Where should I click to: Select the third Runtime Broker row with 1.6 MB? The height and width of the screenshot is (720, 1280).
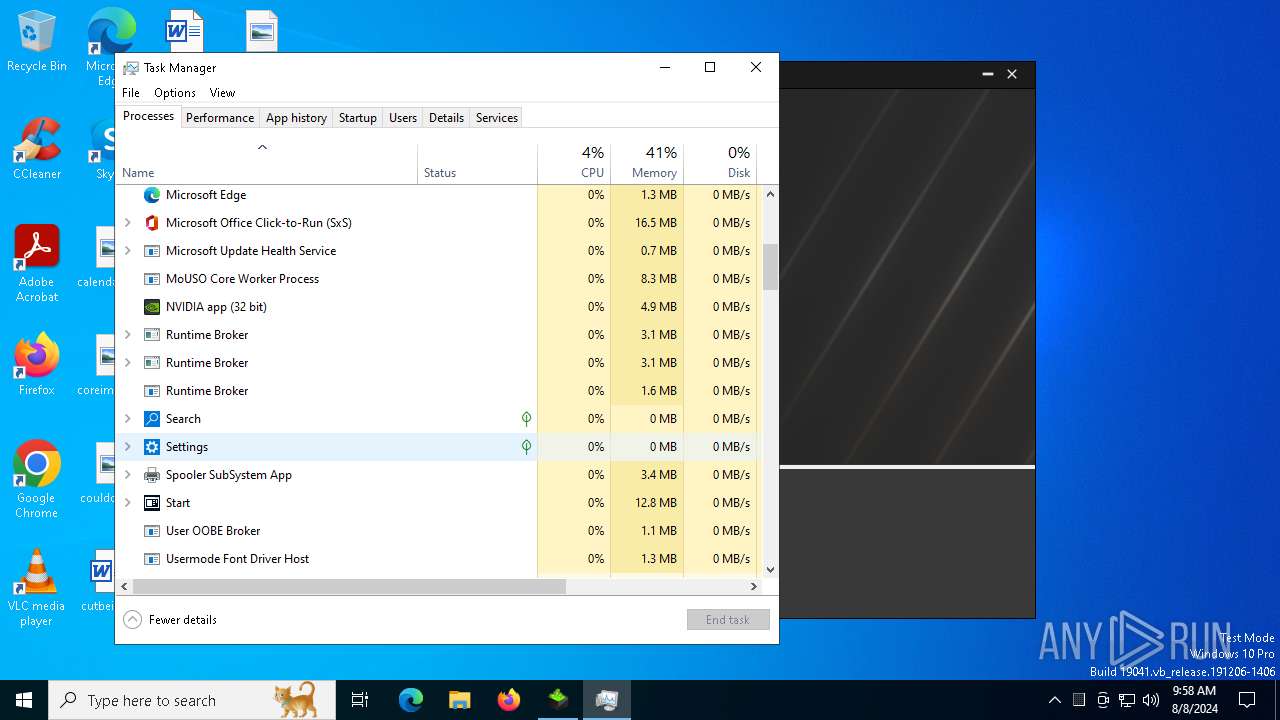[436, 391]
